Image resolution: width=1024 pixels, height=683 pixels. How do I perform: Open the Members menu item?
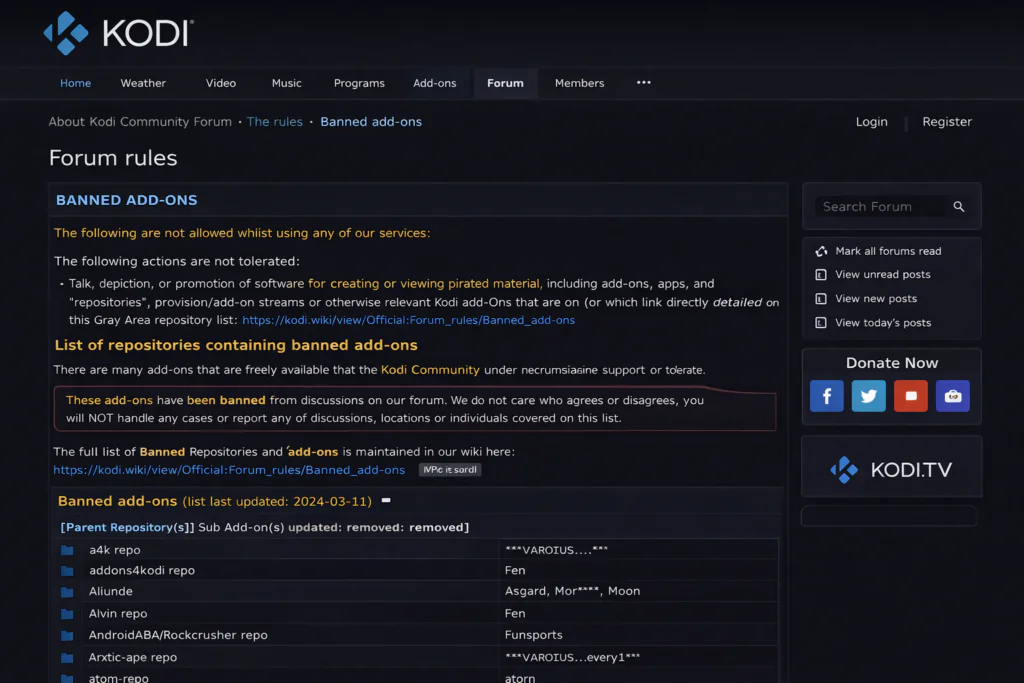pos(579,83)
